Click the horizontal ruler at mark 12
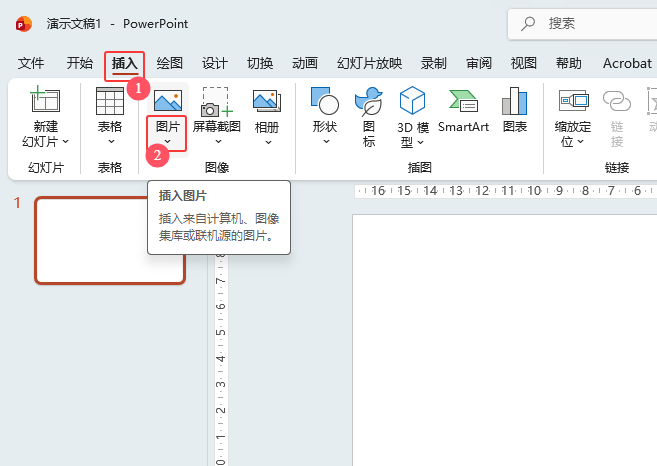 pyautogui.click(x=482, y=191)
